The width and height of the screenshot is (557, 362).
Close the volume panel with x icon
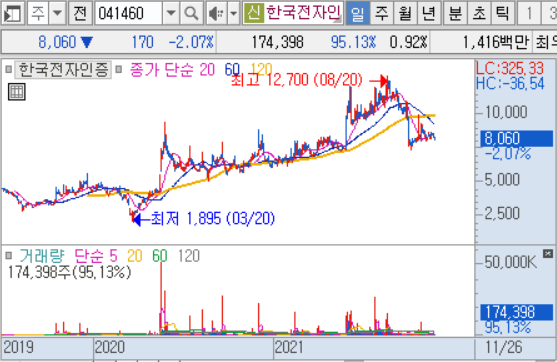coord(548,254)
